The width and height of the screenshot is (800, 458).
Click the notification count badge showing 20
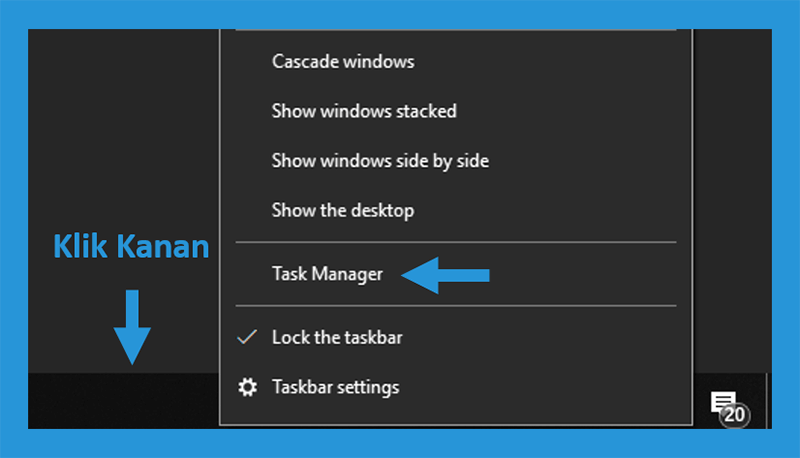pyautogui.click(x=735, y=415)
